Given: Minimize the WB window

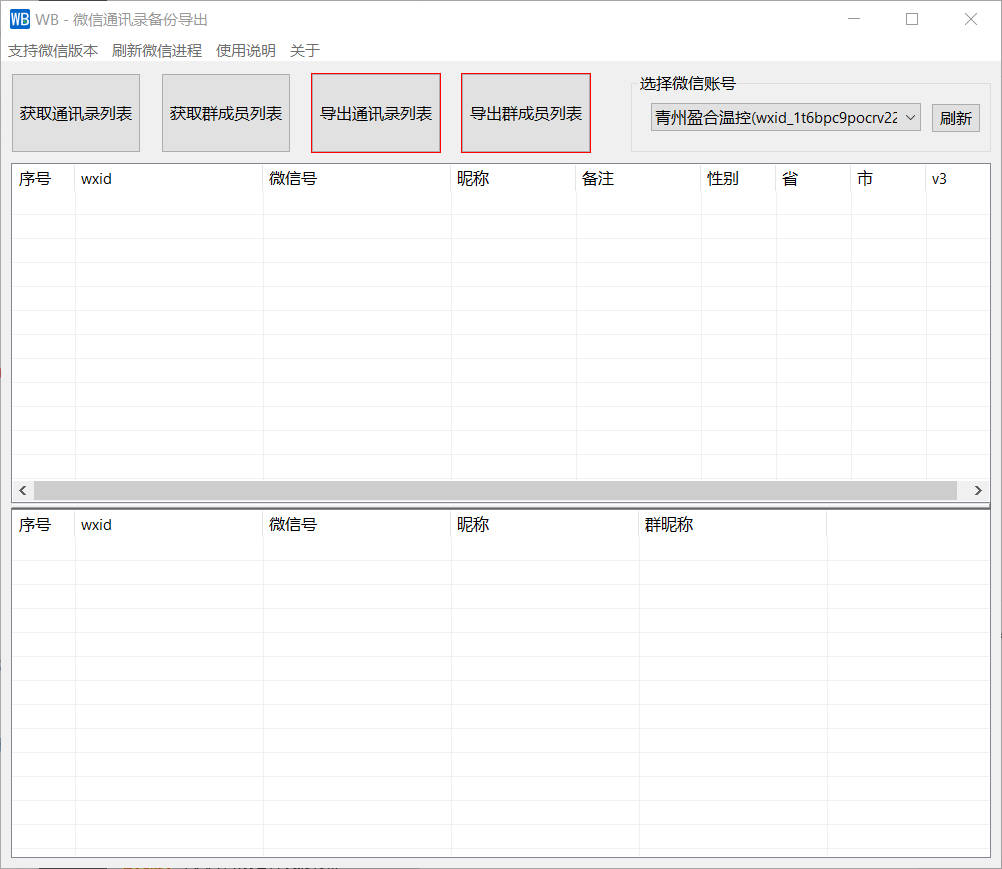Looking at the screenshot, I should (854, 19).
